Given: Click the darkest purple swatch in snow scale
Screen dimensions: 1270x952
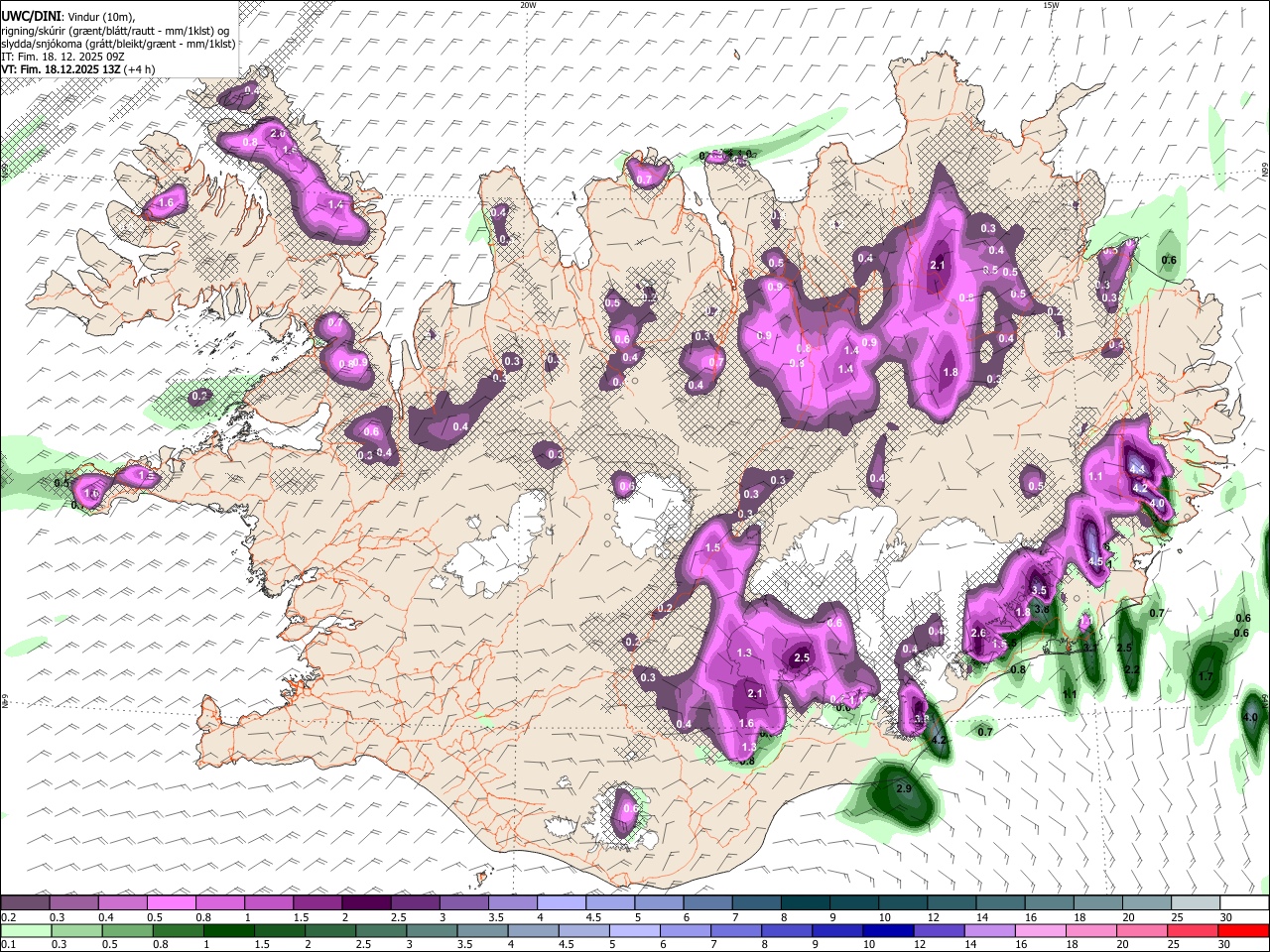Looking at the screenshot, I should click(x=366, y=902).
